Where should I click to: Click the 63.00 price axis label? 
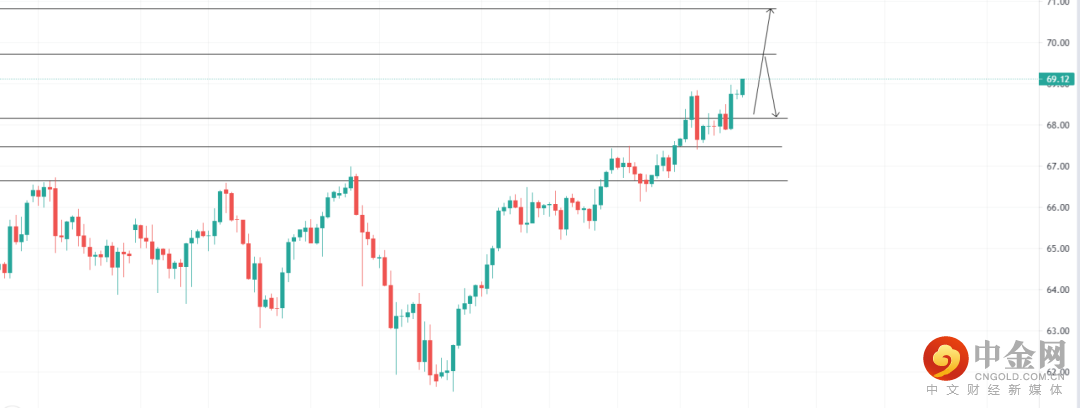coord(1056,331)
